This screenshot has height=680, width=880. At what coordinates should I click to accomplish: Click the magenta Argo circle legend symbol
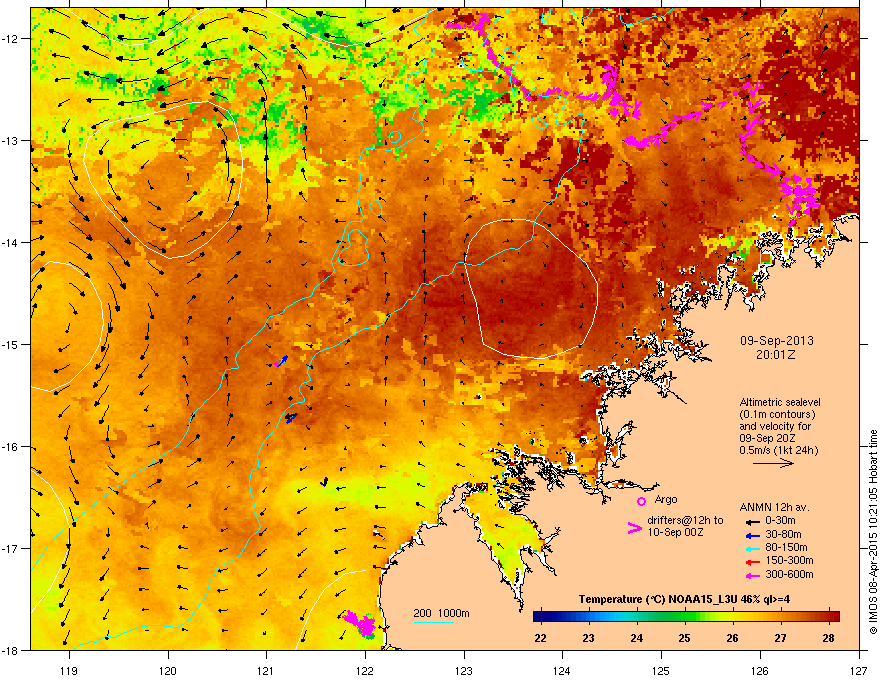[x=641, y=501]
